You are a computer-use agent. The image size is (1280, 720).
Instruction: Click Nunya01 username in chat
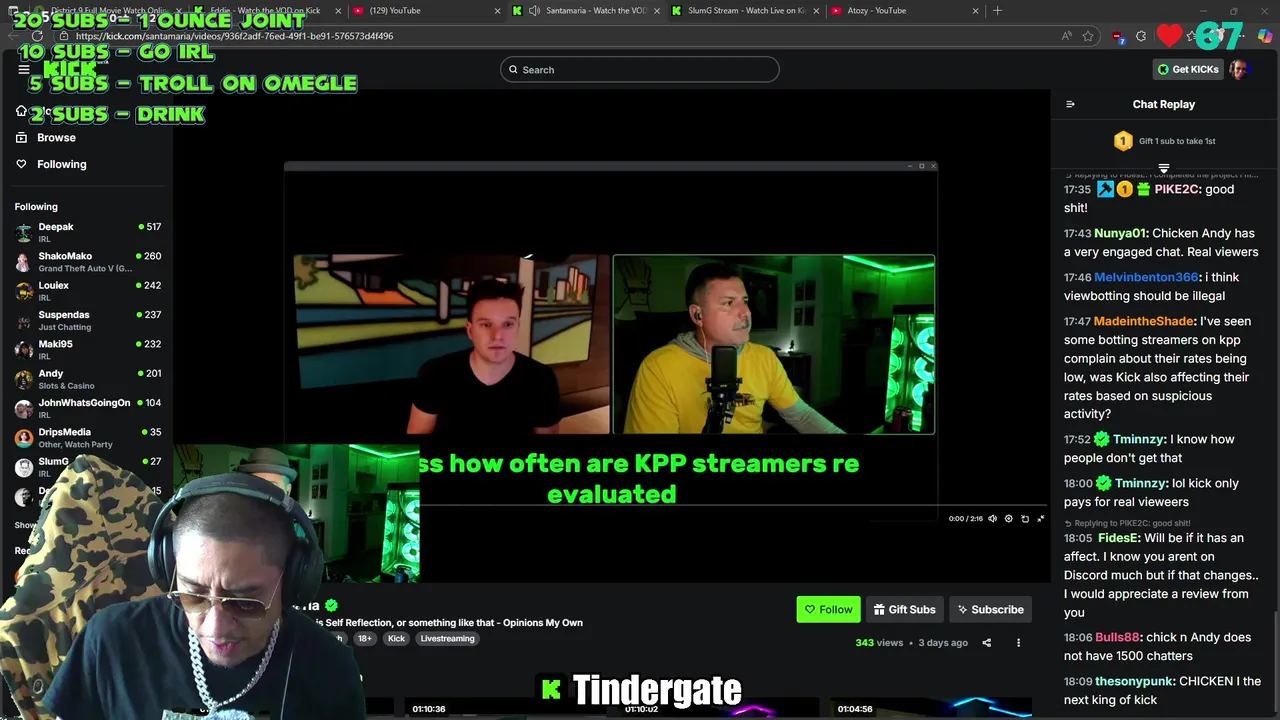point(1120,233)
